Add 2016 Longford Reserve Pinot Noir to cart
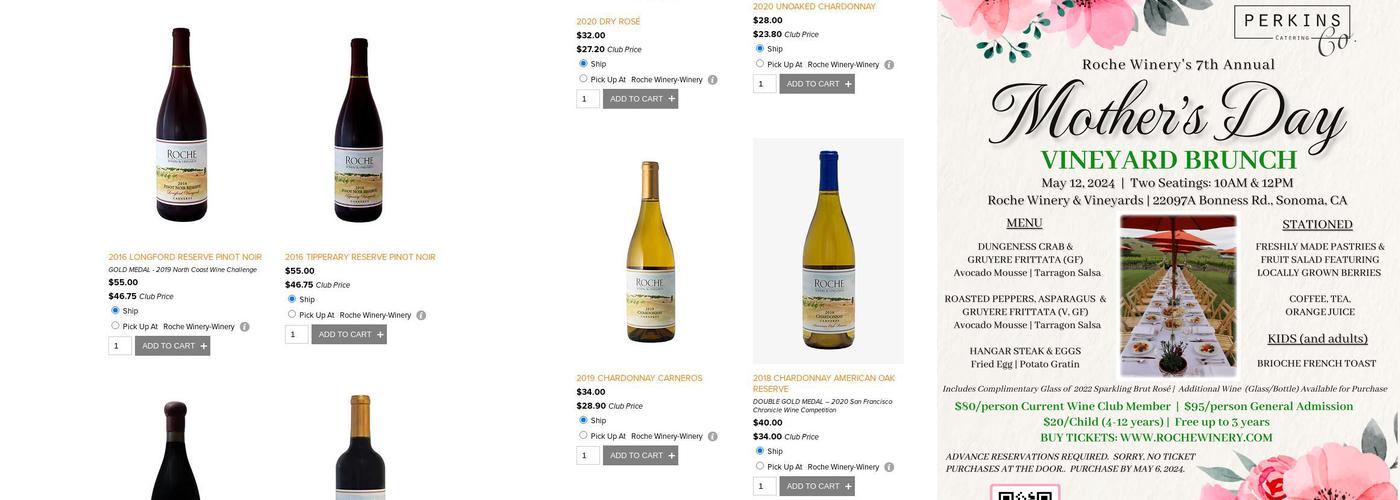This screenshot has height=500, width=1400. [x=174, y=346]
